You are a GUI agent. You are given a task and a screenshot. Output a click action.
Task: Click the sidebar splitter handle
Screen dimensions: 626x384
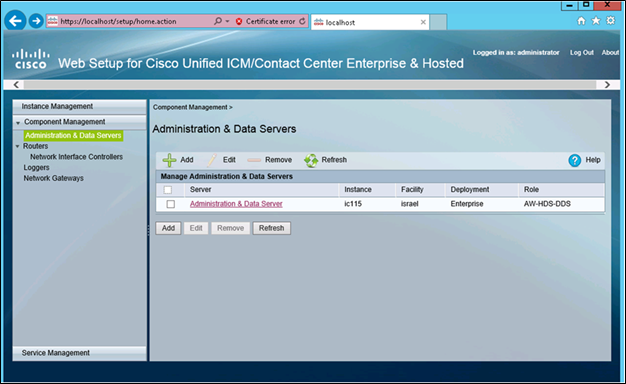pyautogui.click(x=148, y=230)
